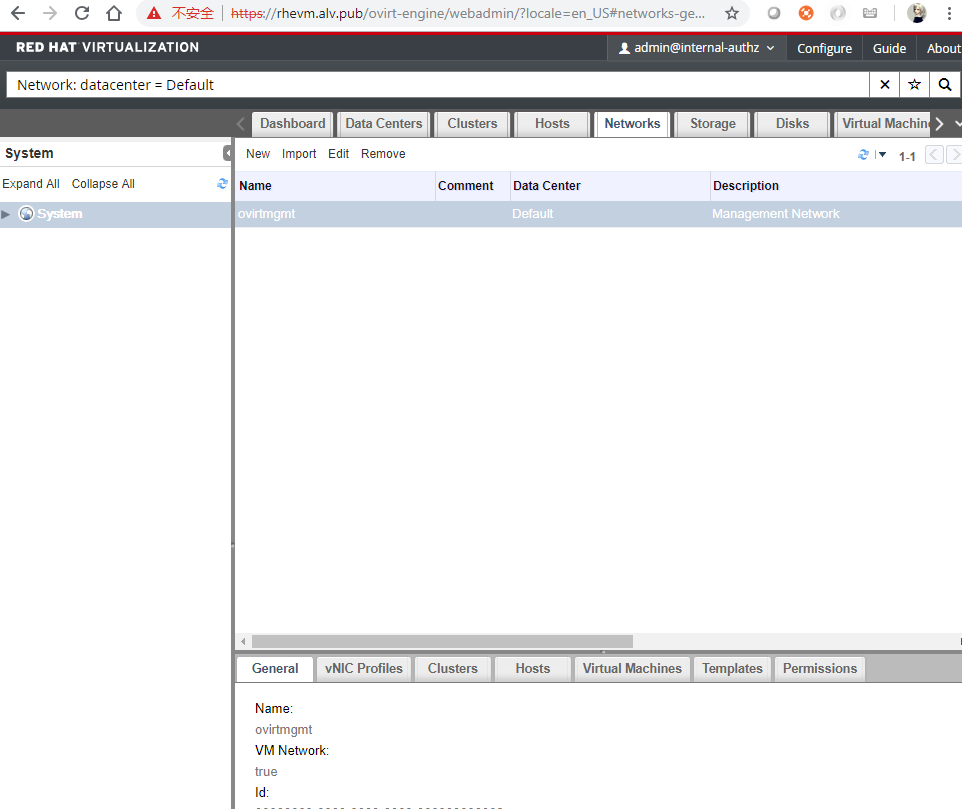Open the Dashboard tab
This screenshot has height=809, width=962.
click(293, 123)
